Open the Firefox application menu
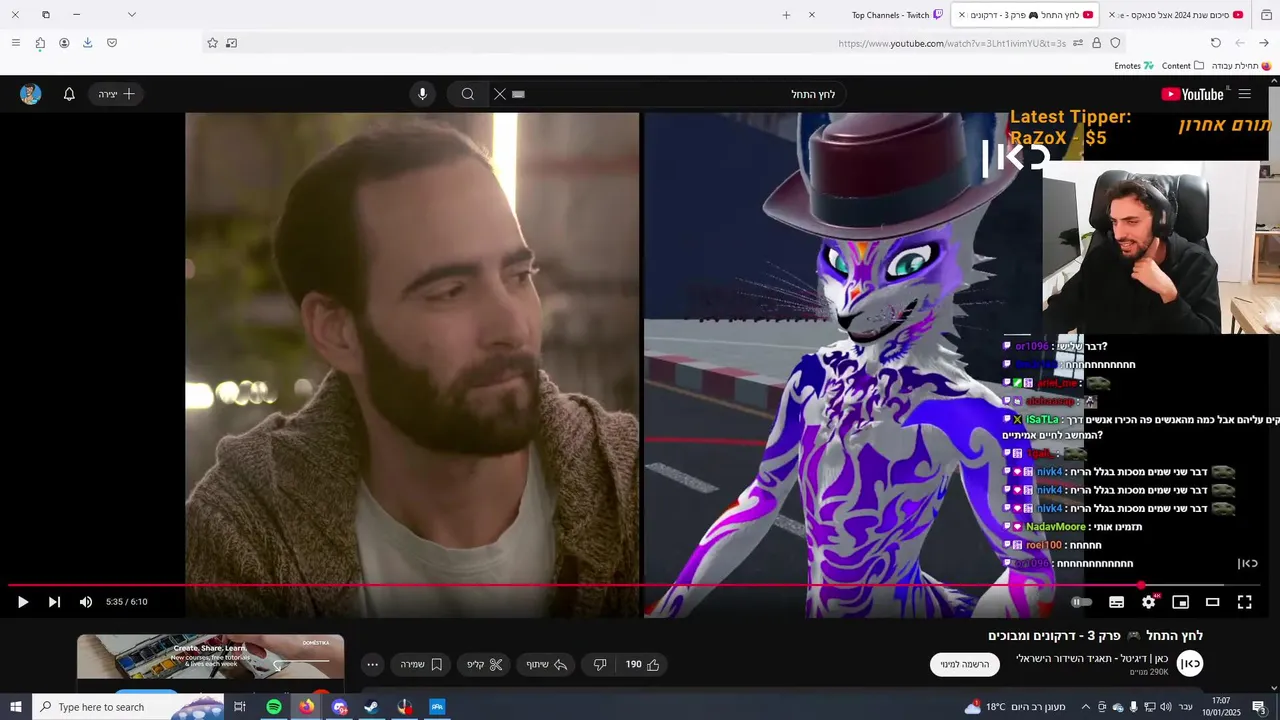1280x720 pixels. [15, 43]
